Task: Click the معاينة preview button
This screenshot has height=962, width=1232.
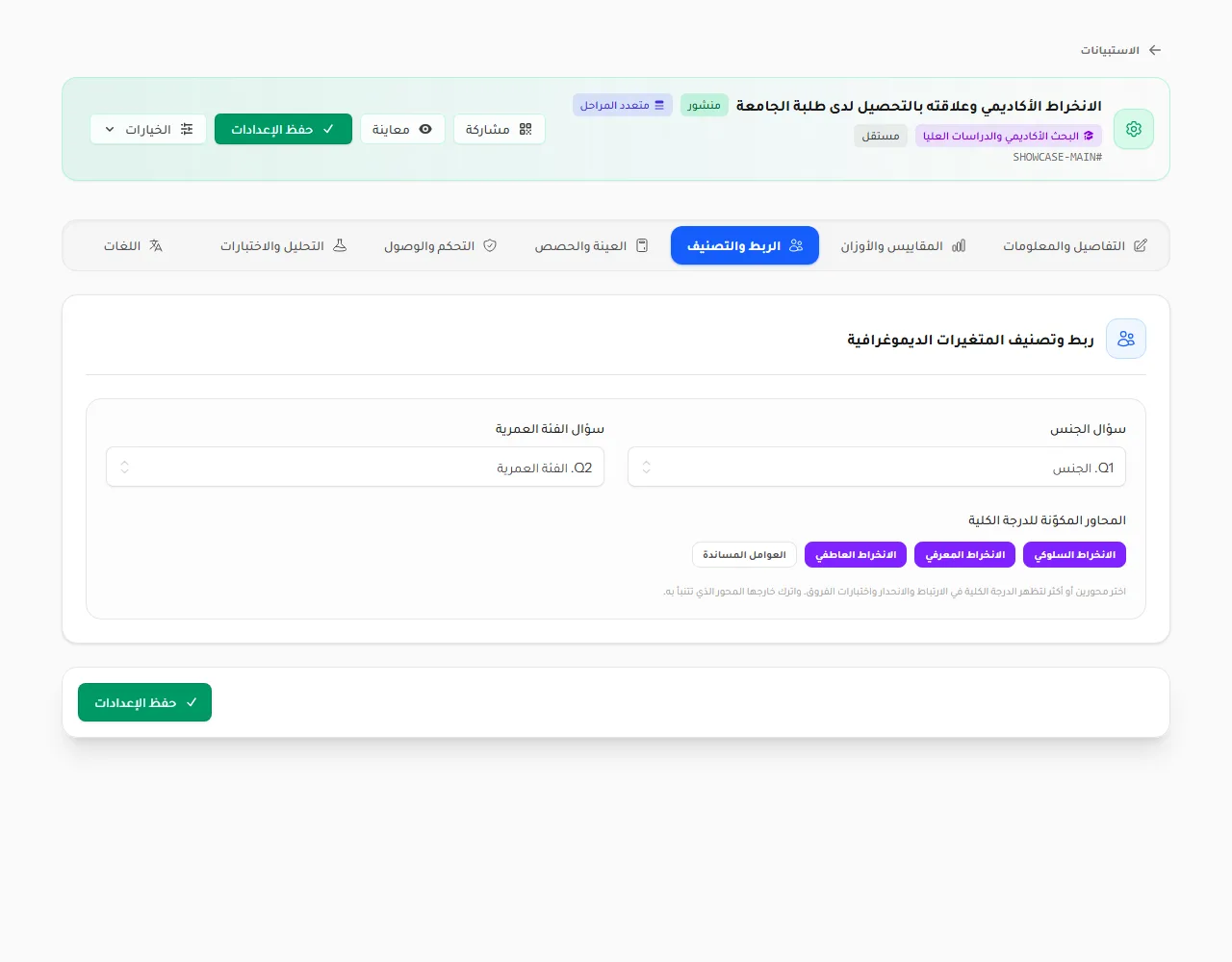Action: coord(402,129)
